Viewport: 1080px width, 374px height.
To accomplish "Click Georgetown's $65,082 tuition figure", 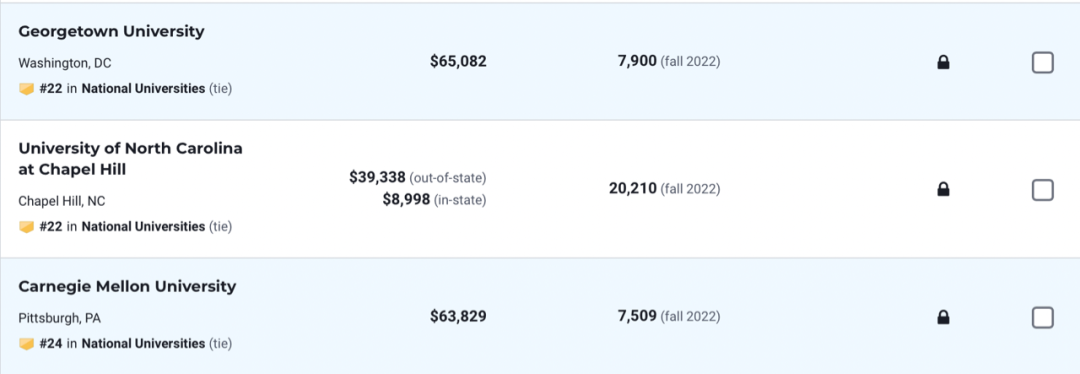I will pyautogui.click(x=458, y=61).
